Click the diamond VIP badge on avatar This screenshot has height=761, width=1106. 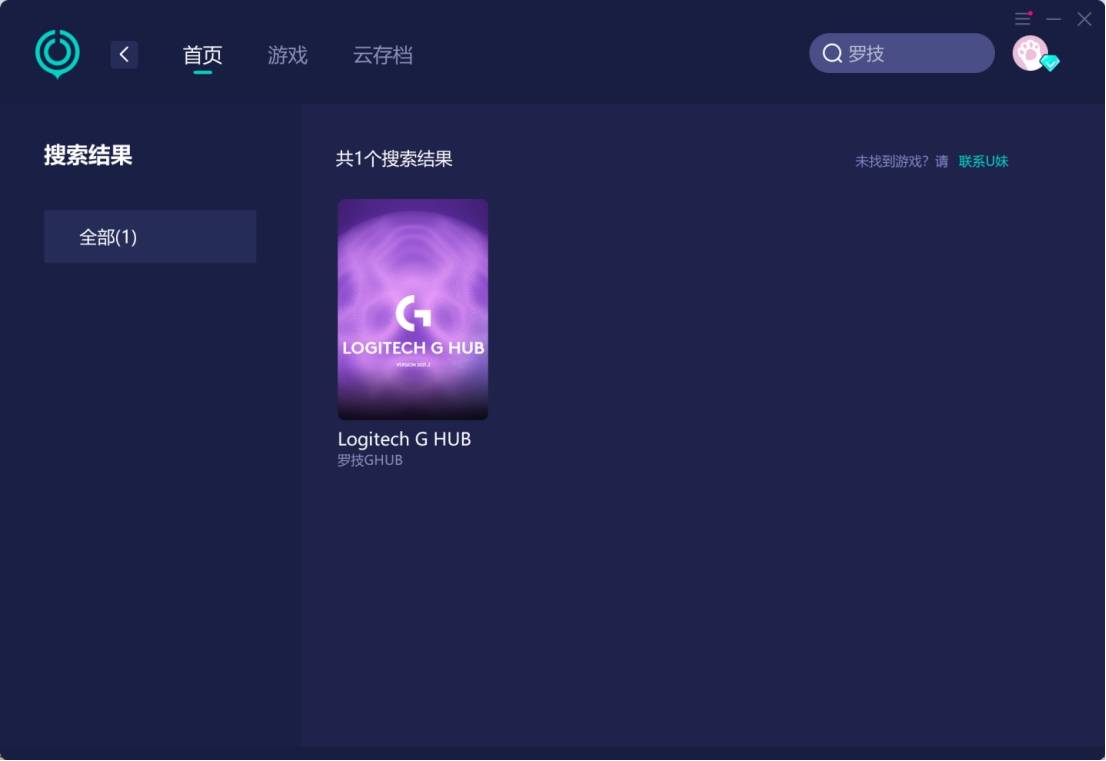click(x=1050, y=63)
